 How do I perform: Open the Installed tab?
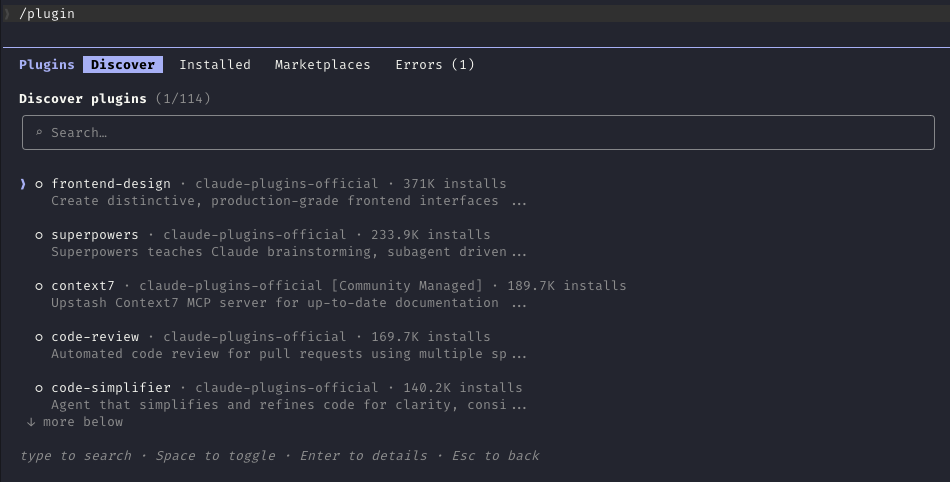(215, 65)
